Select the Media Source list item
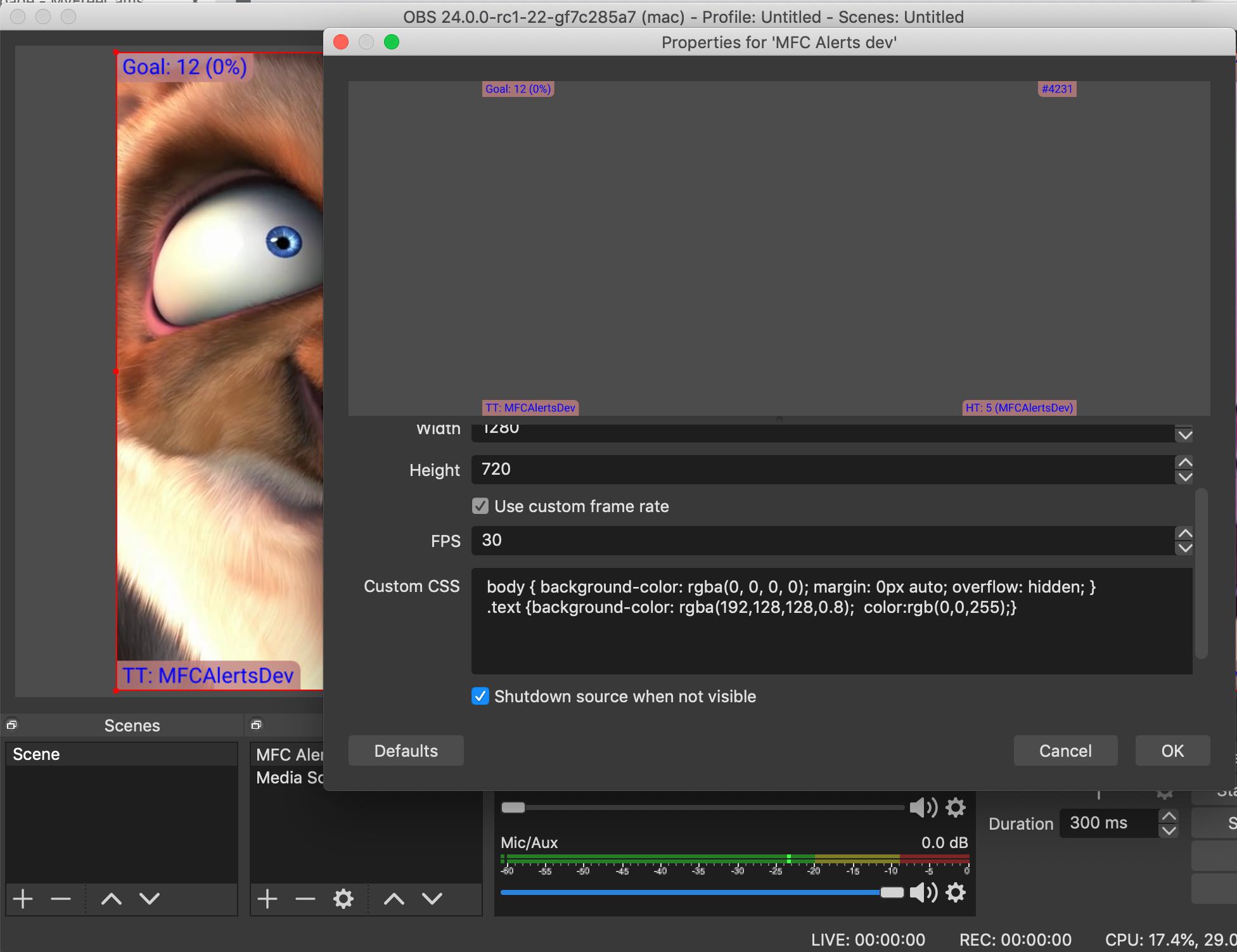Image resolution: width=1237 pixels, height=952 pixels. tap(289, 778)
